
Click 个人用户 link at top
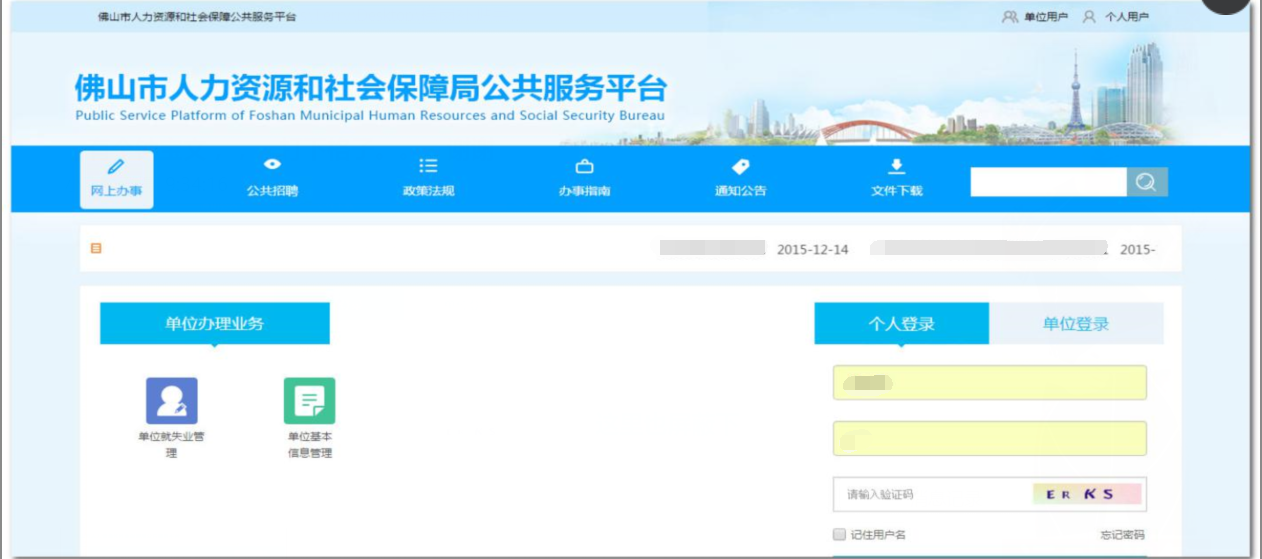point(1117,17)
